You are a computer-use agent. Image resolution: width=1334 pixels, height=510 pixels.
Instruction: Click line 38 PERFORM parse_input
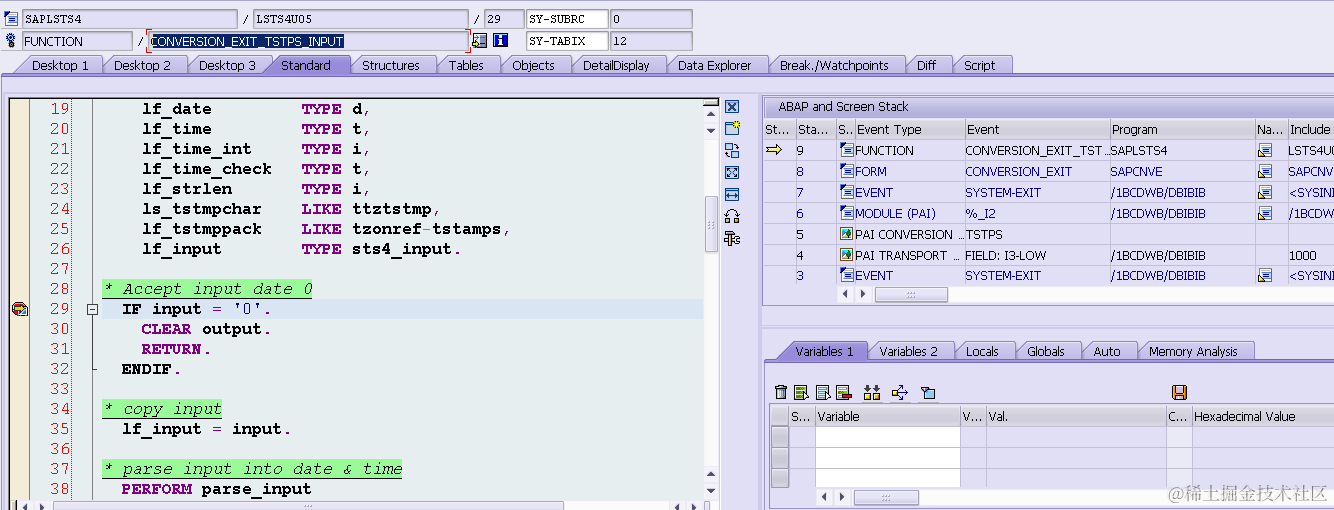[x=216, y=489]
